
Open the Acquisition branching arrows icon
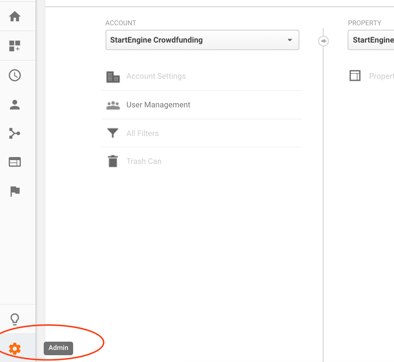[15, 134]
